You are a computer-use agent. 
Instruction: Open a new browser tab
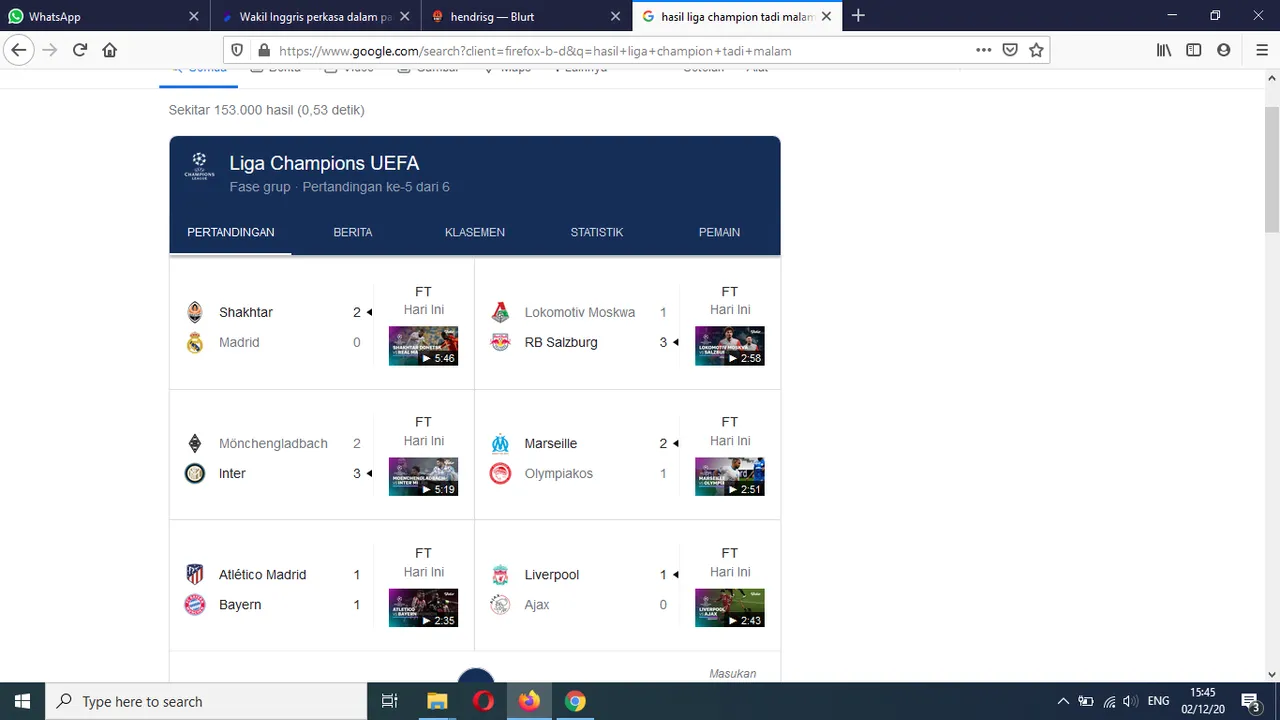pyautogui.click(x=858, y=16)
